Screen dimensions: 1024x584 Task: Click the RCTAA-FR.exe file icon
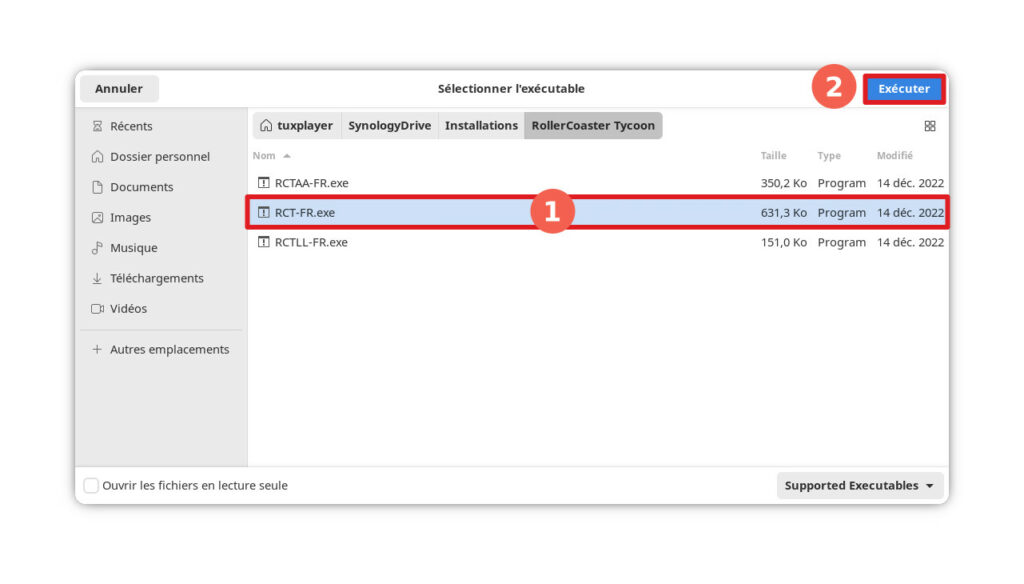pos(264,183)
